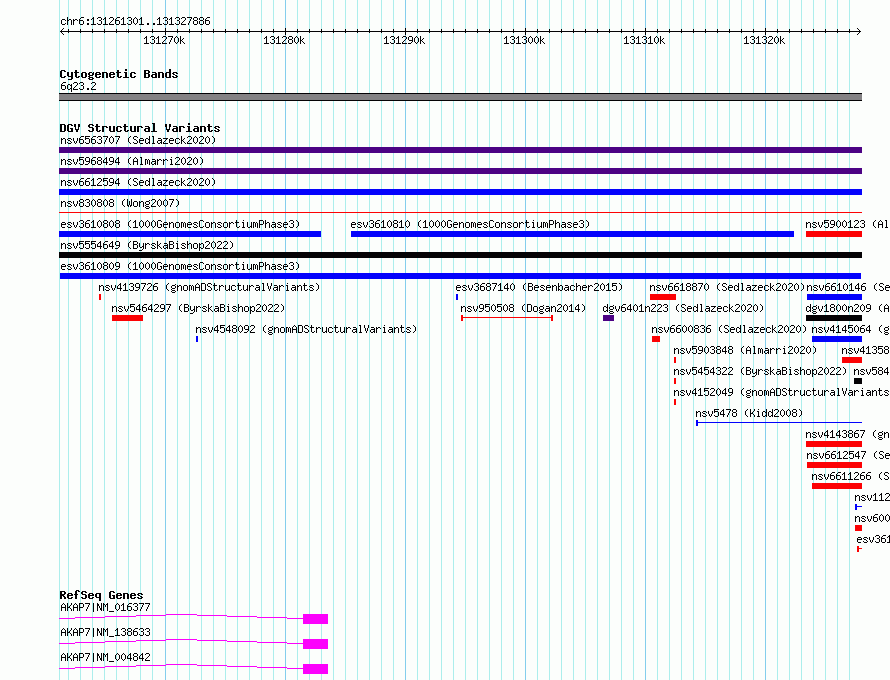
Task: Click the nsv4139726 gnomAD variant label
Action: tap(209, 287)
